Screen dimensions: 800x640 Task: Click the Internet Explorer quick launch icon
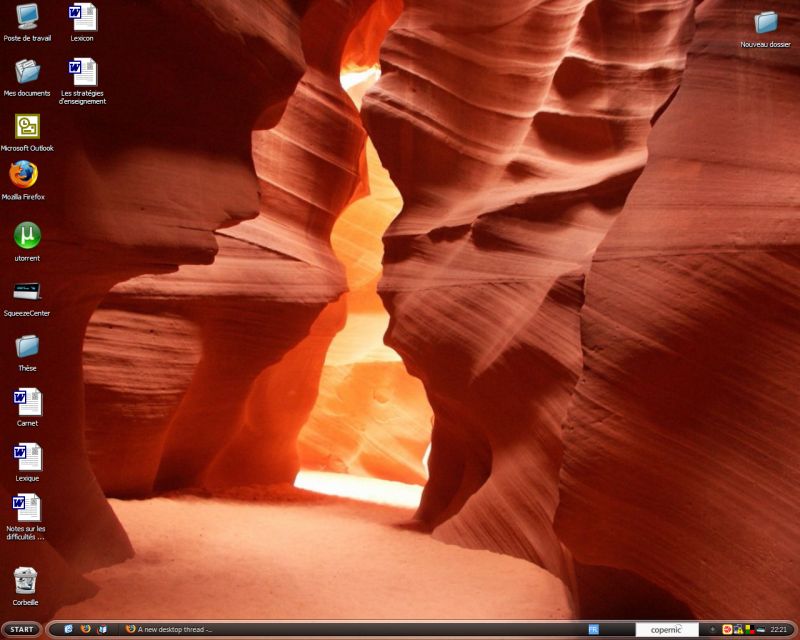tap(68, 630)
